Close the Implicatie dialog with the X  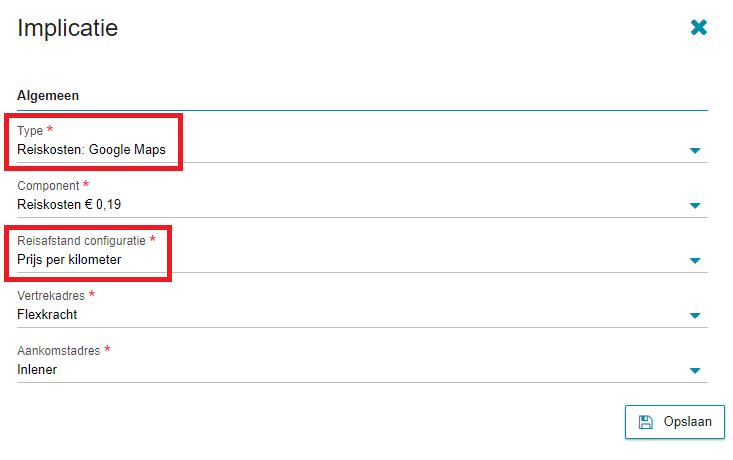(x=698, y=28)
